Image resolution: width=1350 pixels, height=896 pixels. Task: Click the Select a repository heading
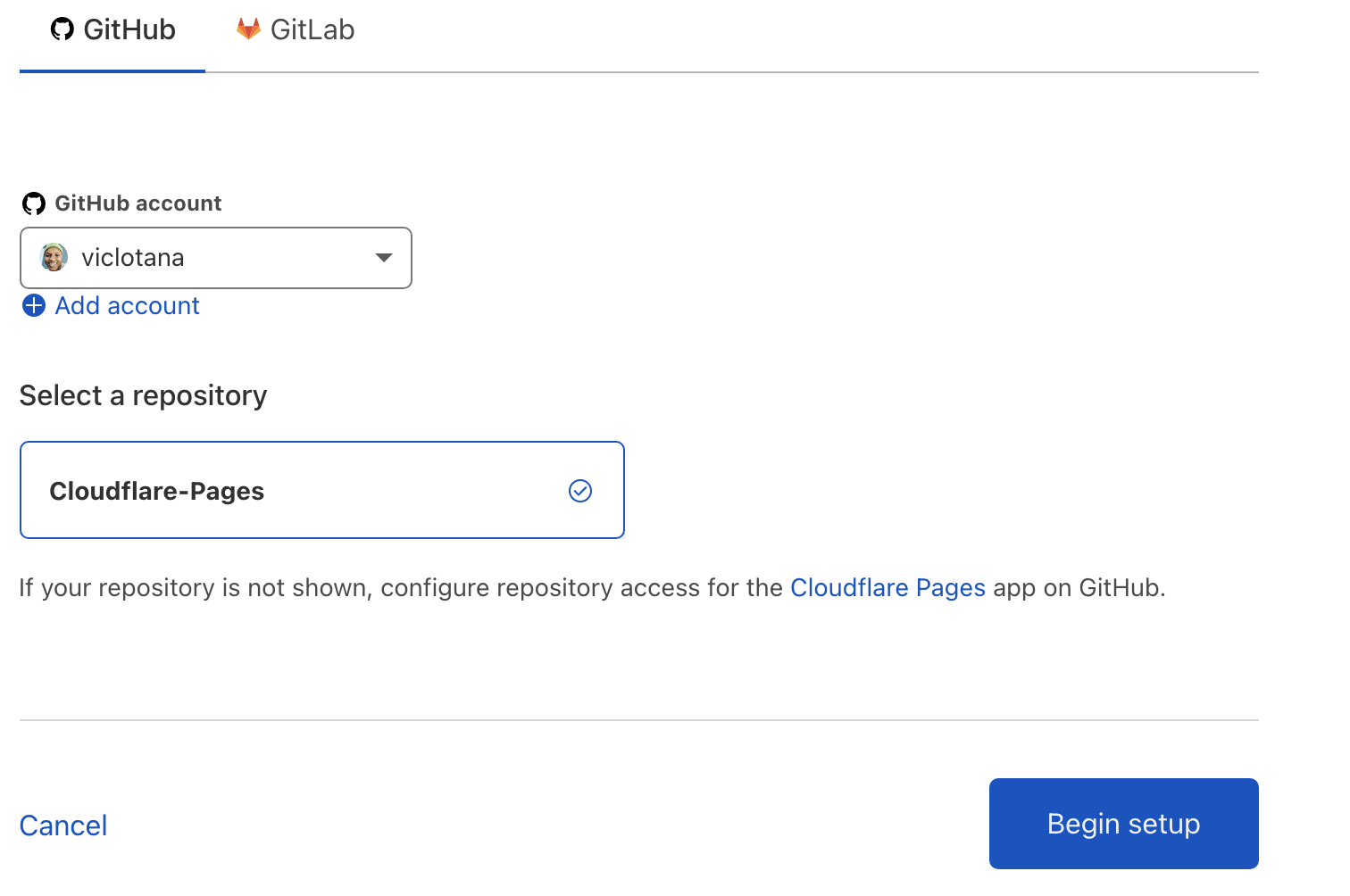click(143, 395)
